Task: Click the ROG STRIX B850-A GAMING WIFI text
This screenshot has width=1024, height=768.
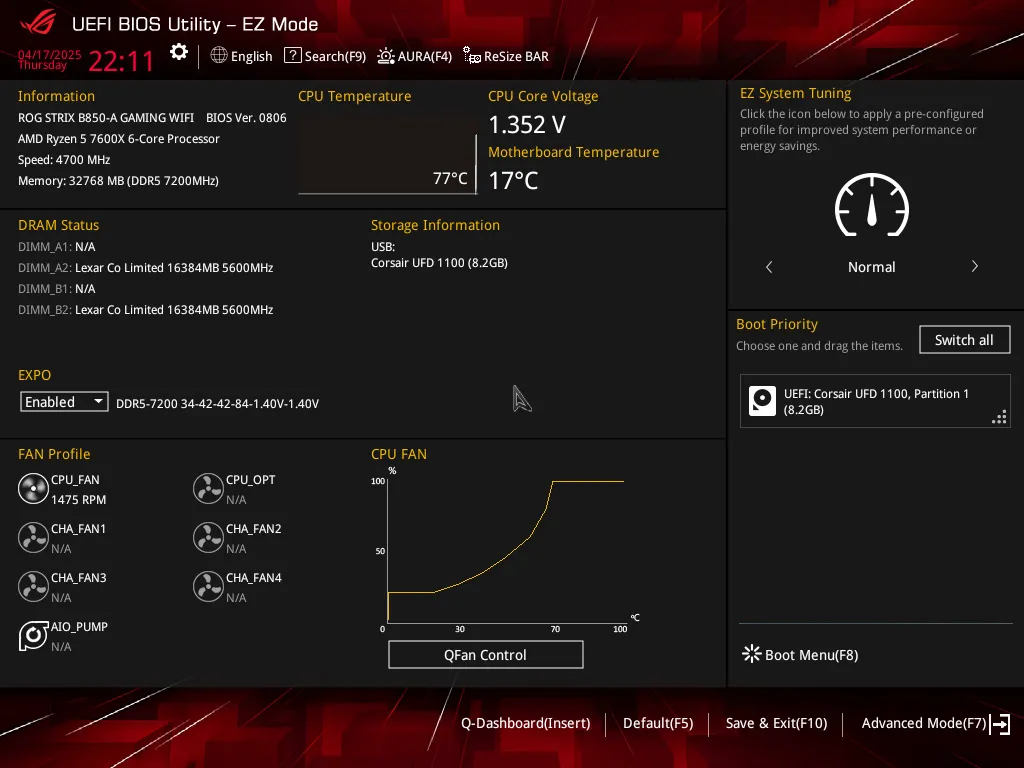Action: click(106, 118)
